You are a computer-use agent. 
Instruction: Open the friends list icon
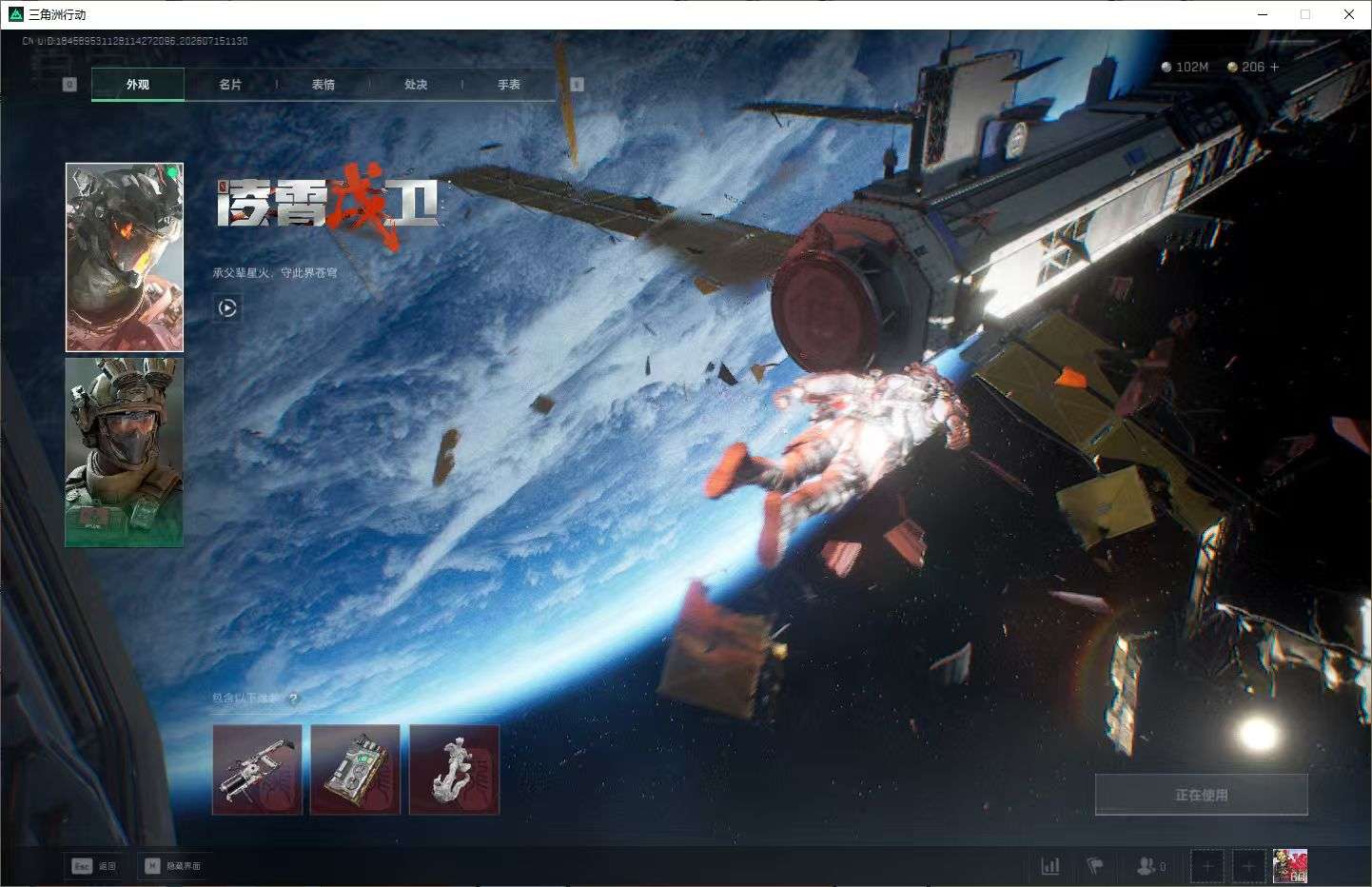pos(1150,866)
